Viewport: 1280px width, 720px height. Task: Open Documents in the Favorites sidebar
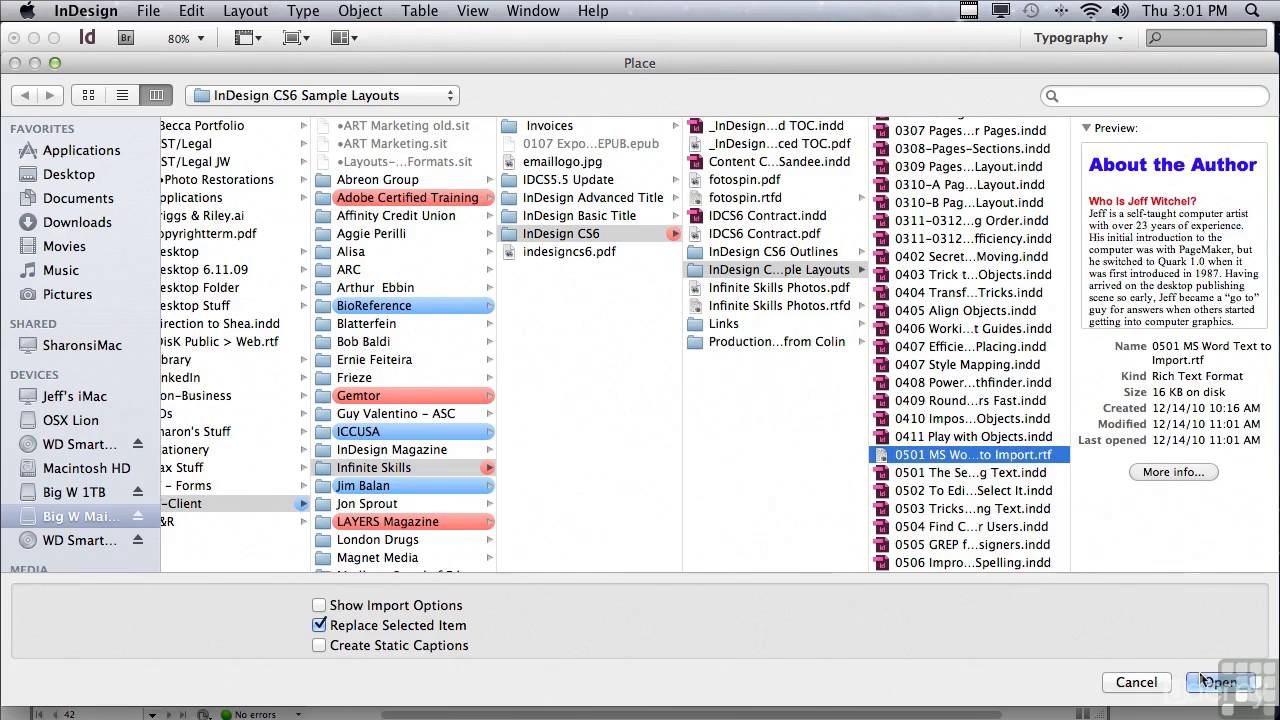coord(80,198)
